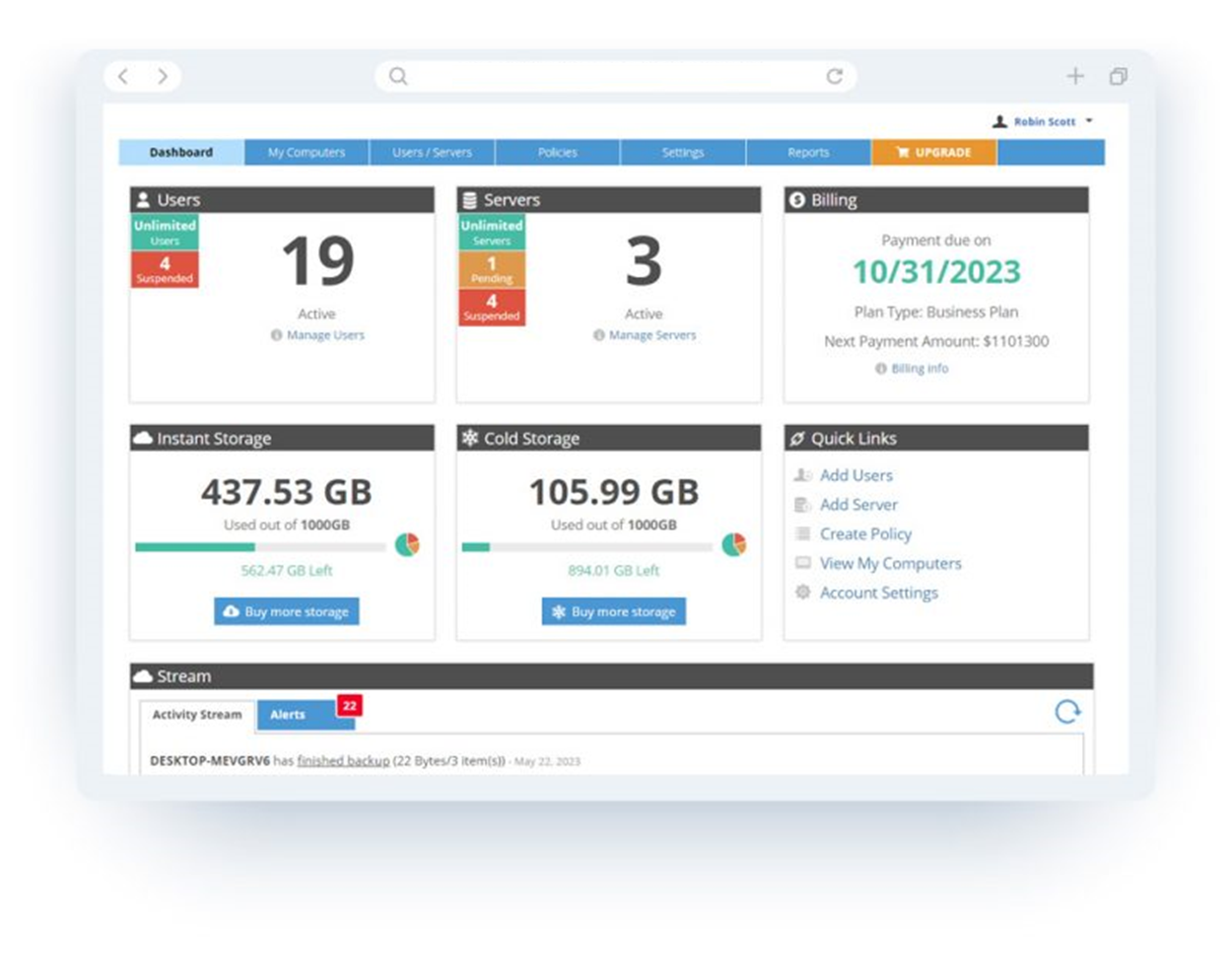The height and width of the screenshot is (978, 1232).
Task: Go forward with the browser forward arrow
Action: point(163,76)
